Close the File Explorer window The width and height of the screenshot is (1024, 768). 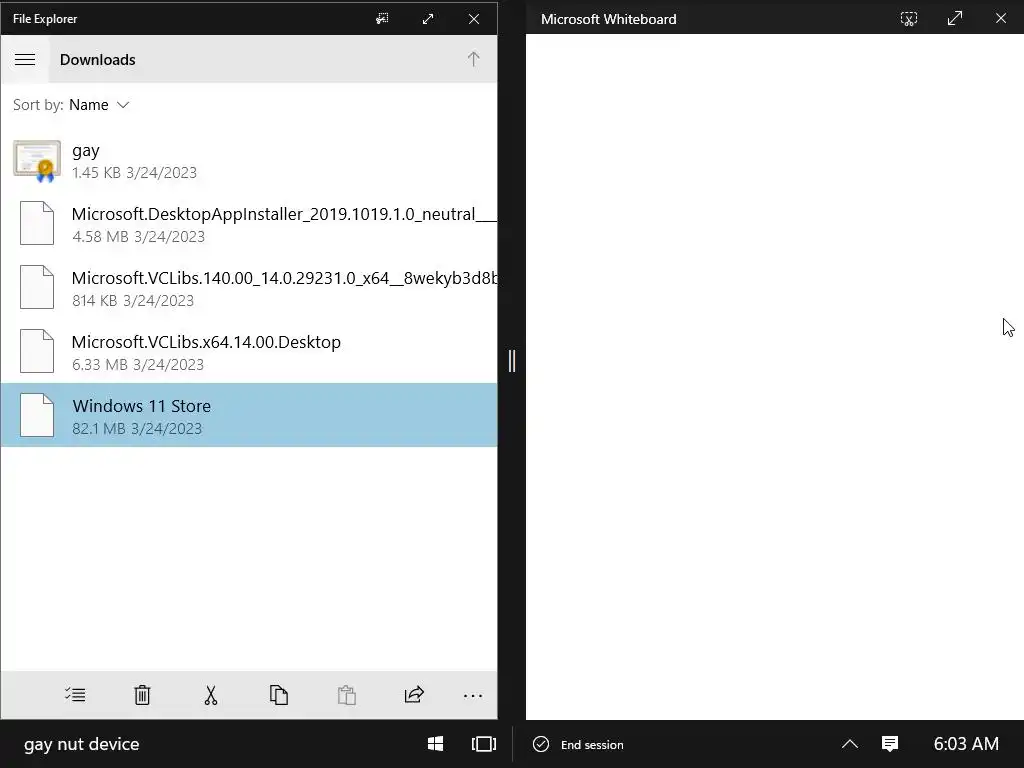click(474, 19)
